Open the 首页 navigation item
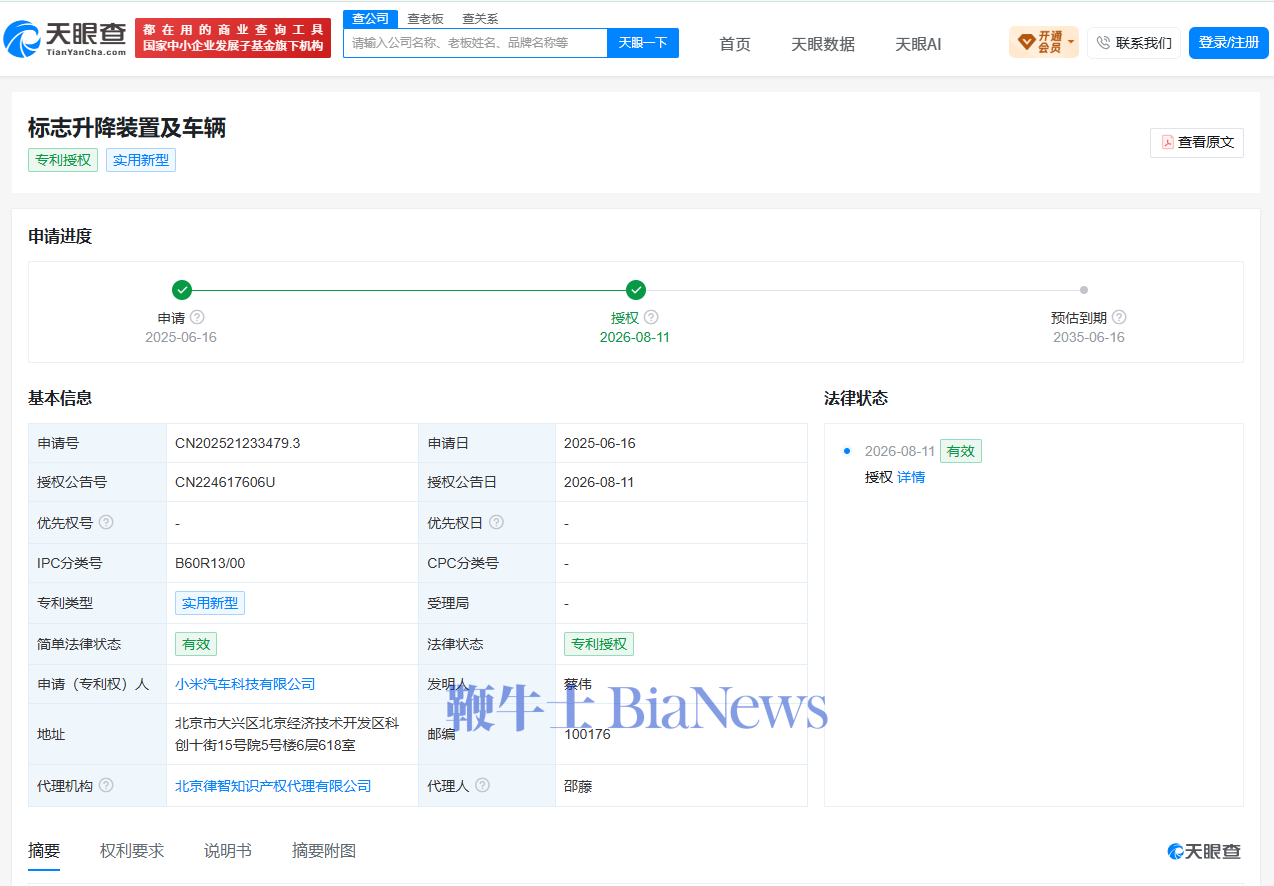Image resolution: width=1274 pixels, height=886 pixels. [x=735, y=44]
